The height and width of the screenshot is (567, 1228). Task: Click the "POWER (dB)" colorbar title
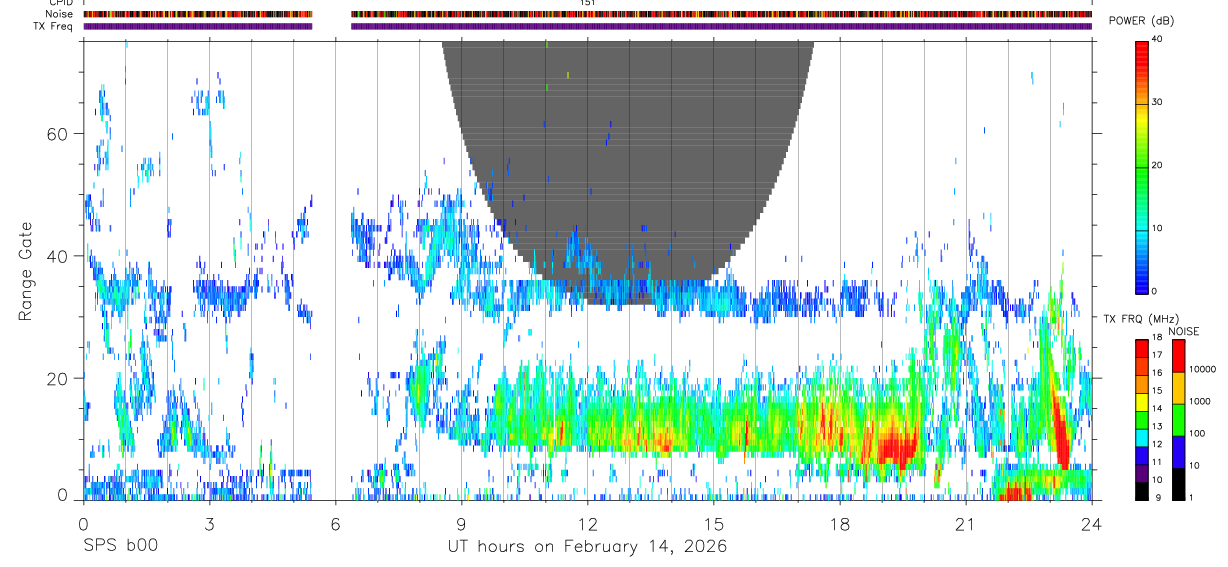pos(1143,21)
